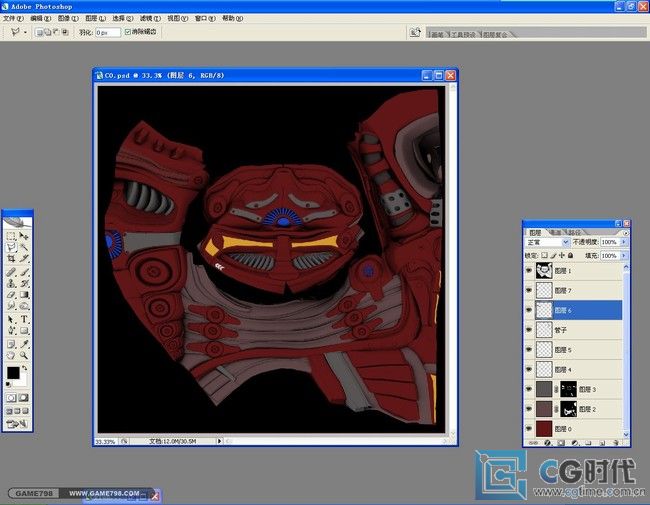Viewport: 650px width, 505px height.
Task: Toggle visibility of the 管子 layer
Action: coord(529,330)
